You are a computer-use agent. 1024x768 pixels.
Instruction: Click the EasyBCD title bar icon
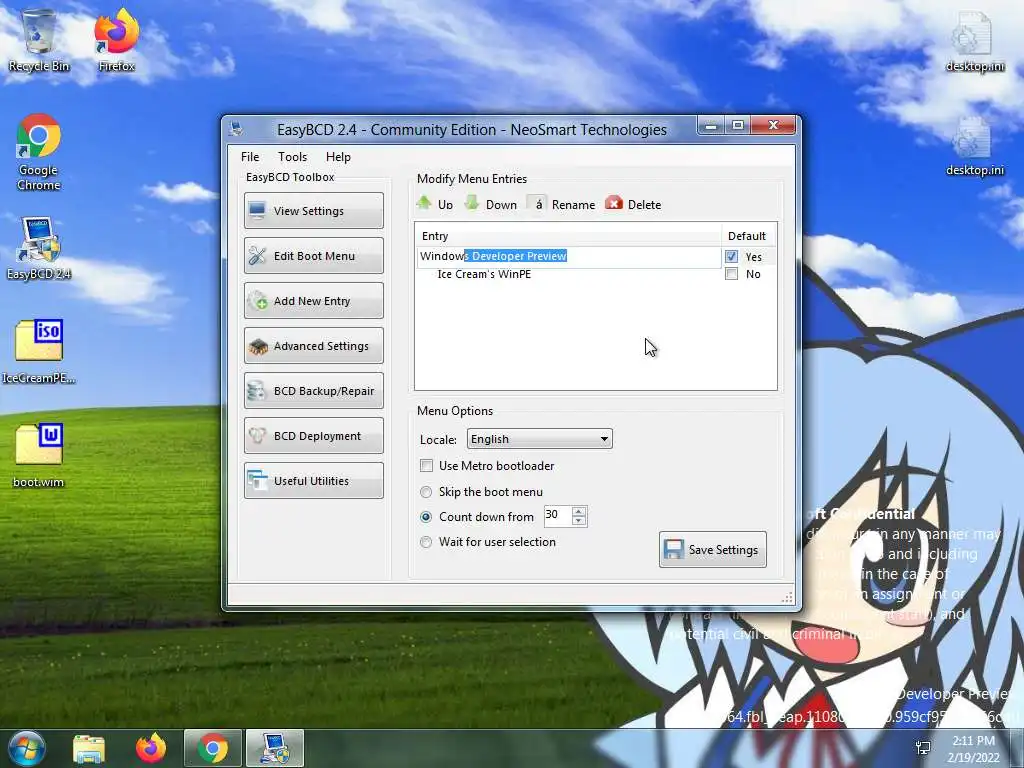236,129
